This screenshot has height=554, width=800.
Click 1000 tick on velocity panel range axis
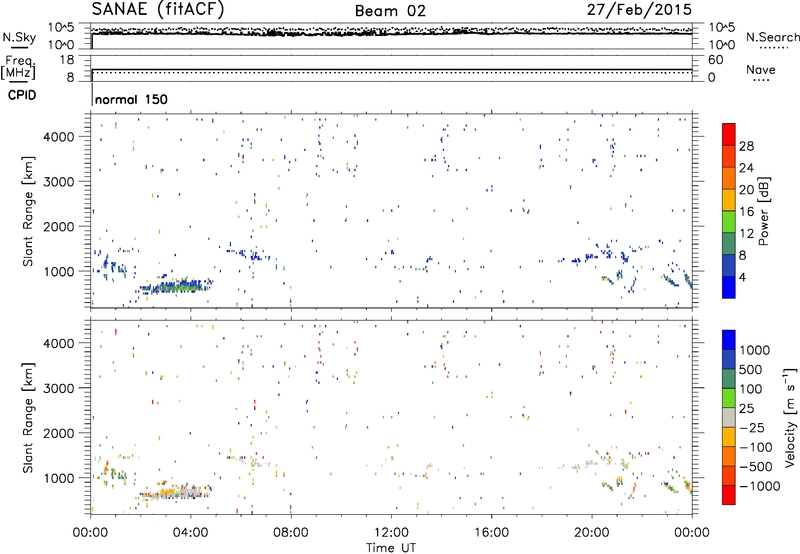click(58, 477)
